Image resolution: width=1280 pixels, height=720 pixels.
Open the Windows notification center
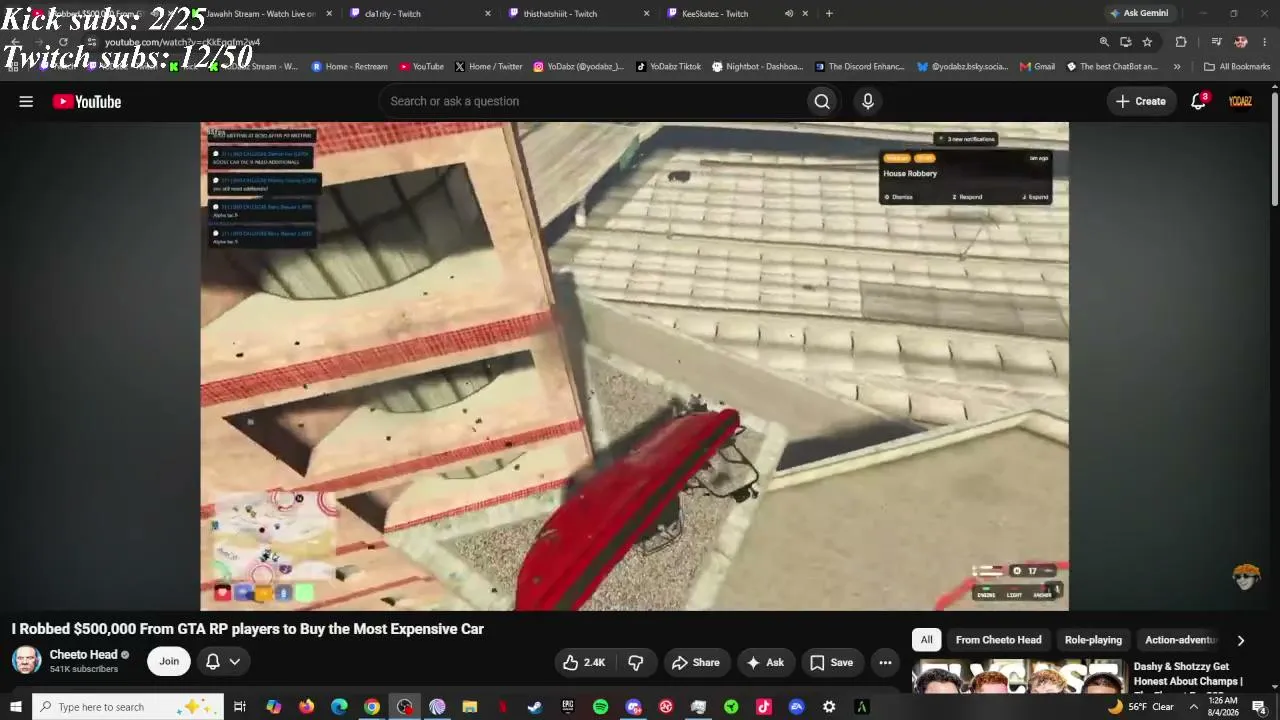[1259, 707]
